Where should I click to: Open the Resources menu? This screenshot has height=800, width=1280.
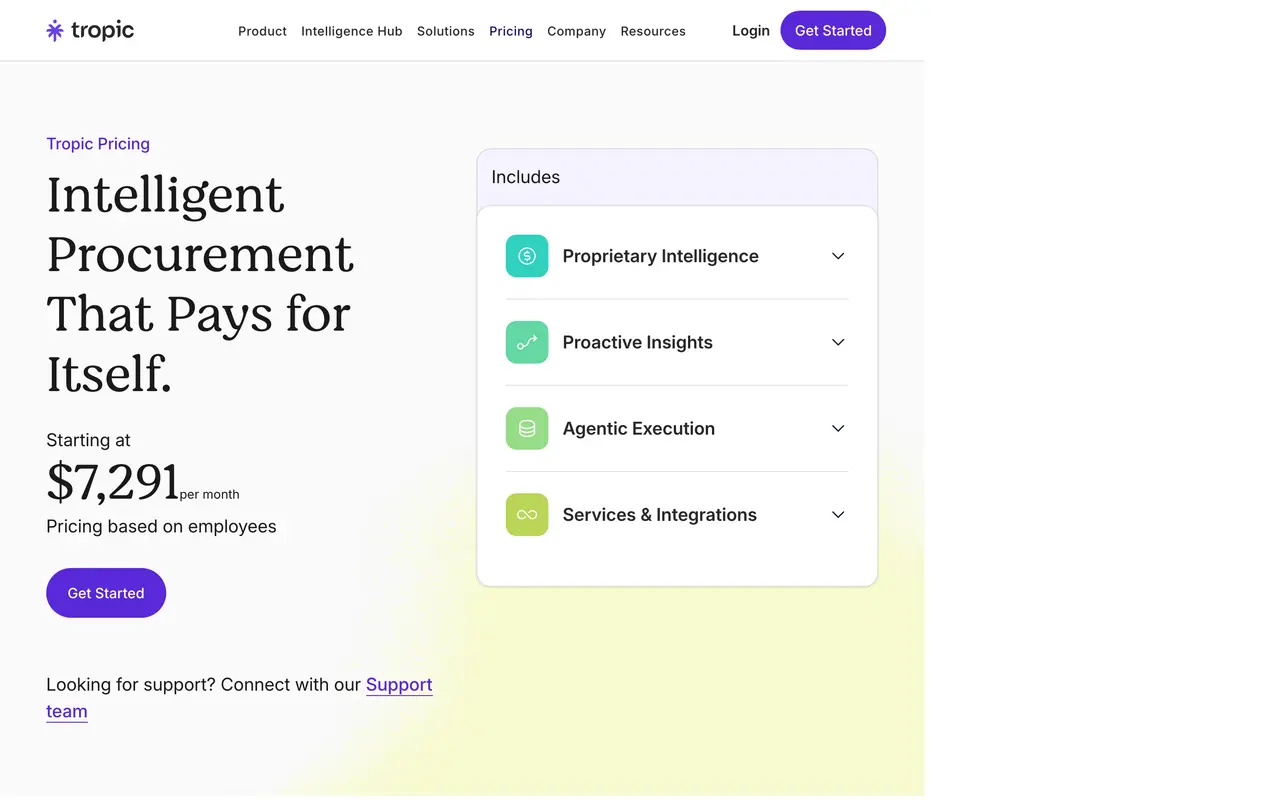point(653,31)
